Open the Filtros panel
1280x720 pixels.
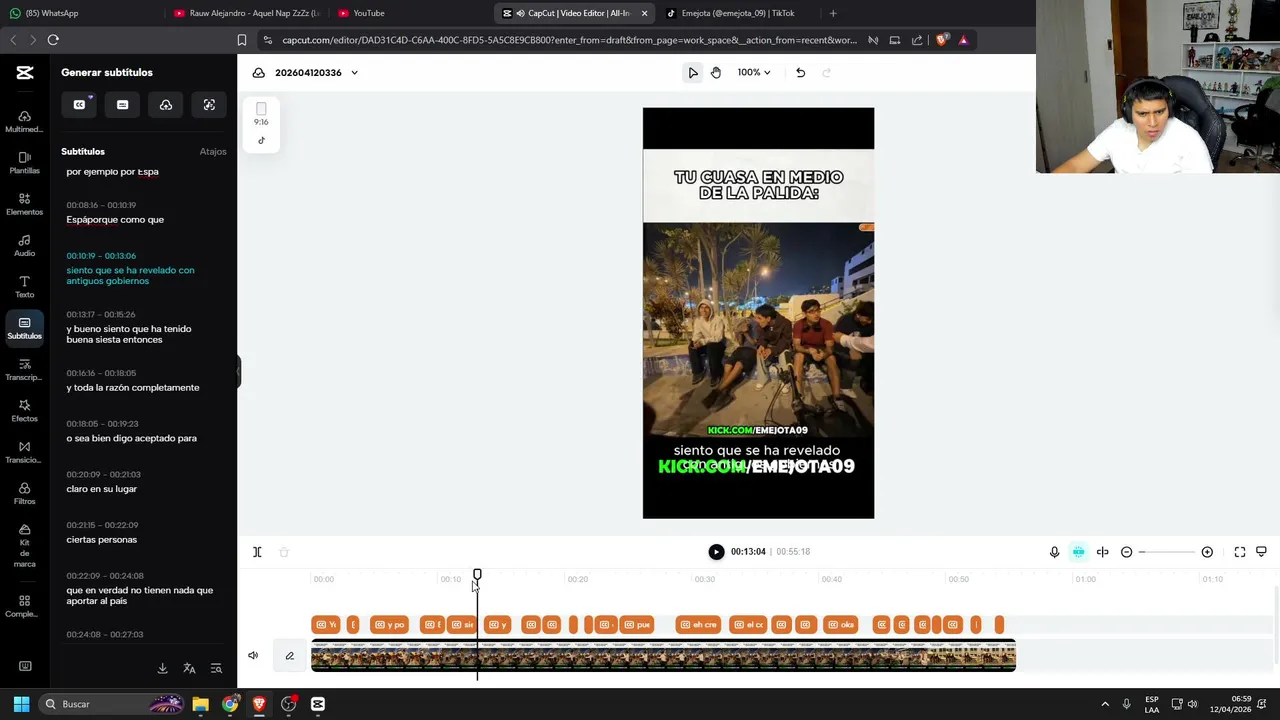(24, 494)
